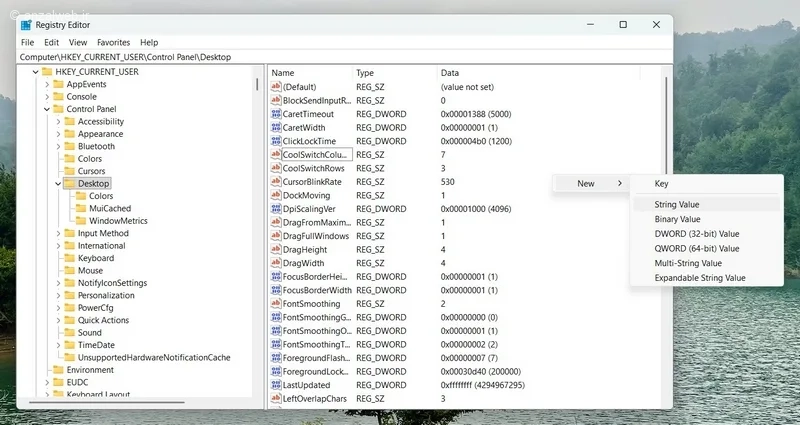Viewport: 800px width, 425px height.
Task: Select the Environment key in tree
Action: (90, 370)
